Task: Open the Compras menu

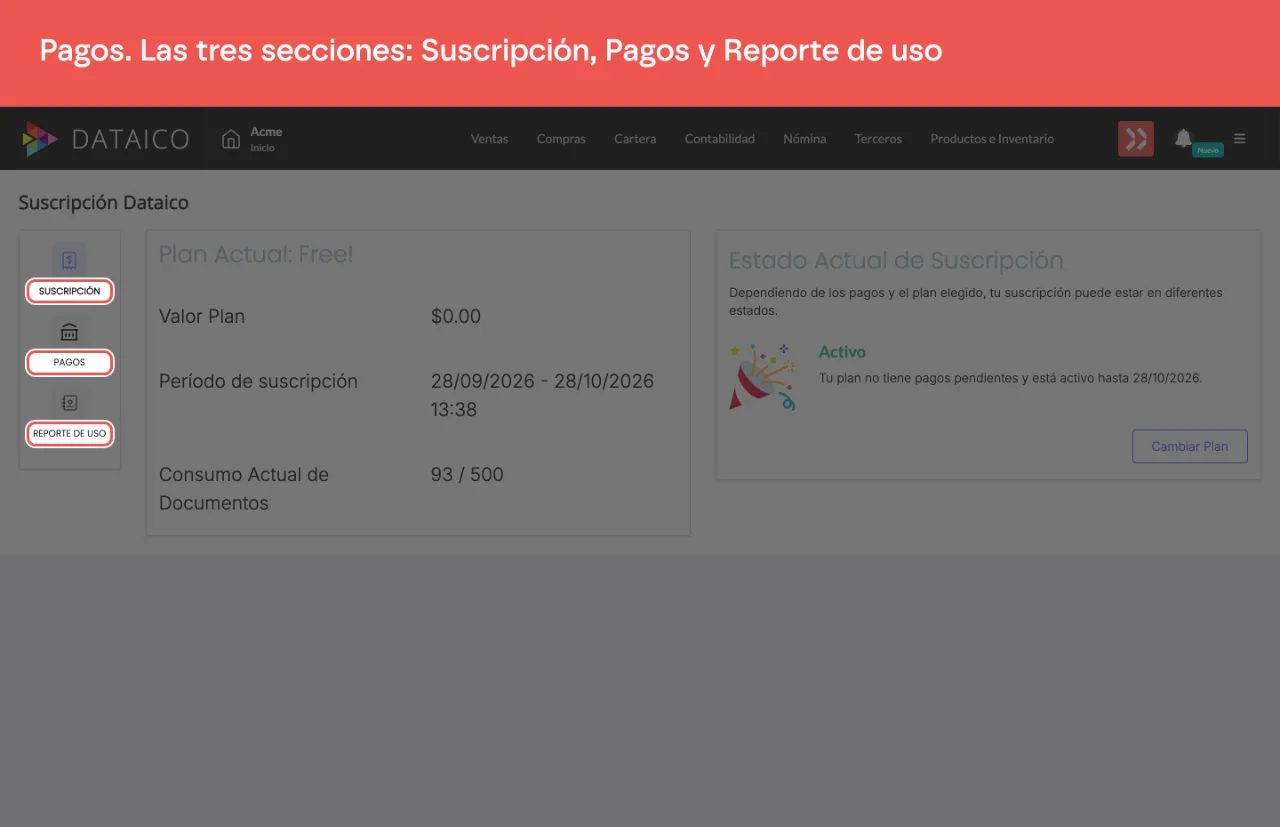Action: (561, 139)
